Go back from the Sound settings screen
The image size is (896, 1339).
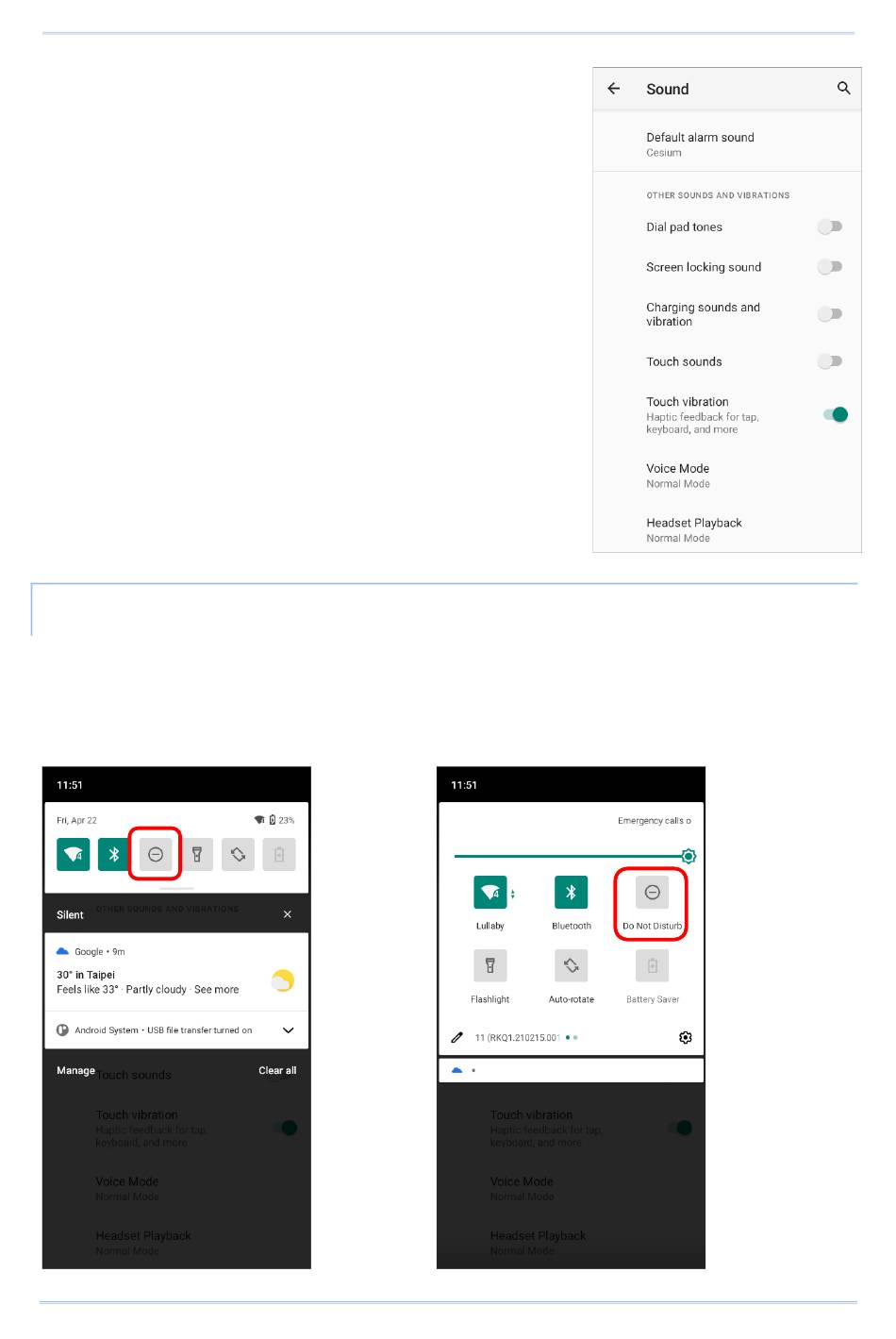click(614, 89)
